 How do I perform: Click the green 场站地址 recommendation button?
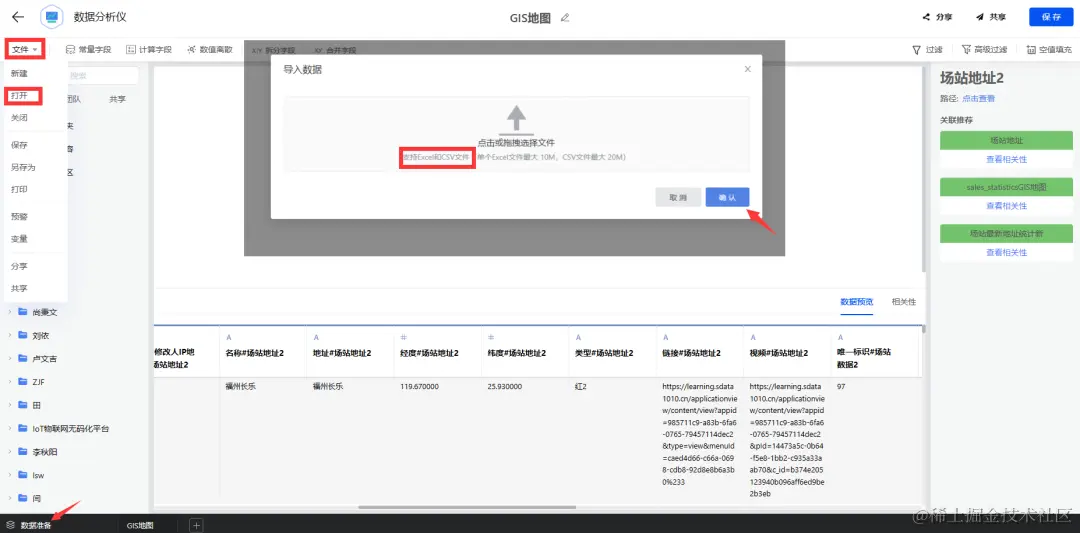(x=1006, y=140)
